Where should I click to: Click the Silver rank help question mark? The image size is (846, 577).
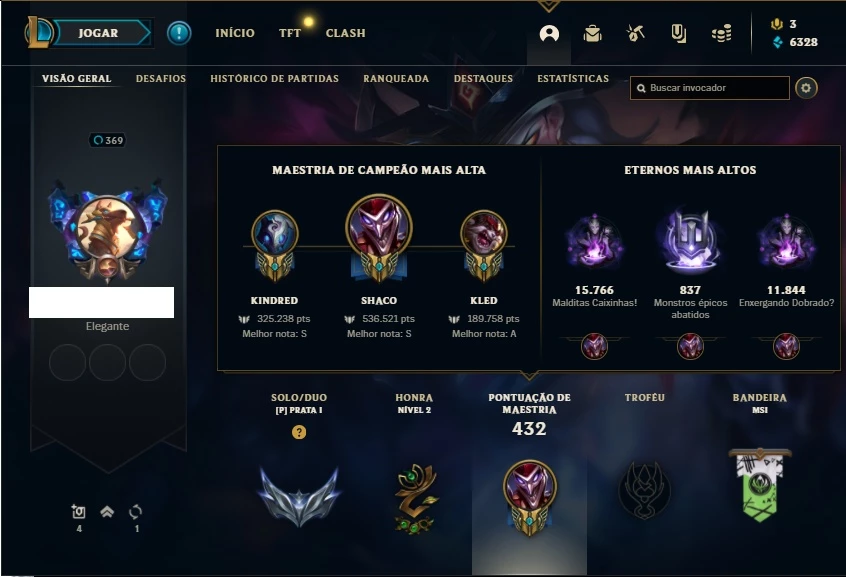pyautogui.click(x=299, y=432)
